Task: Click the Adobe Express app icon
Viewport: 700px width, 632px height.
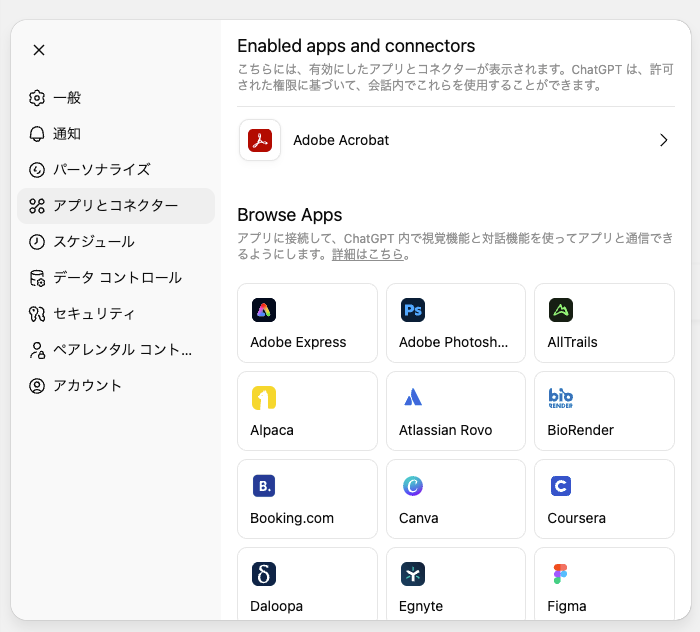Action: click(263, 310)
